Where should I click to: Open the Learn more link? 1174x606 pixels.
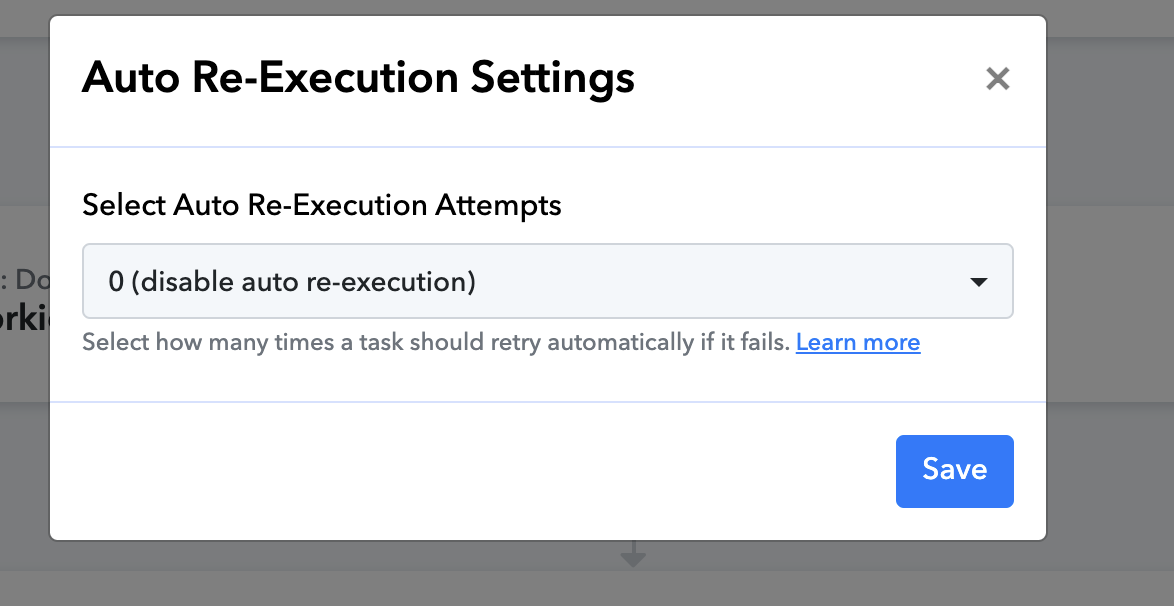[858, 342]
